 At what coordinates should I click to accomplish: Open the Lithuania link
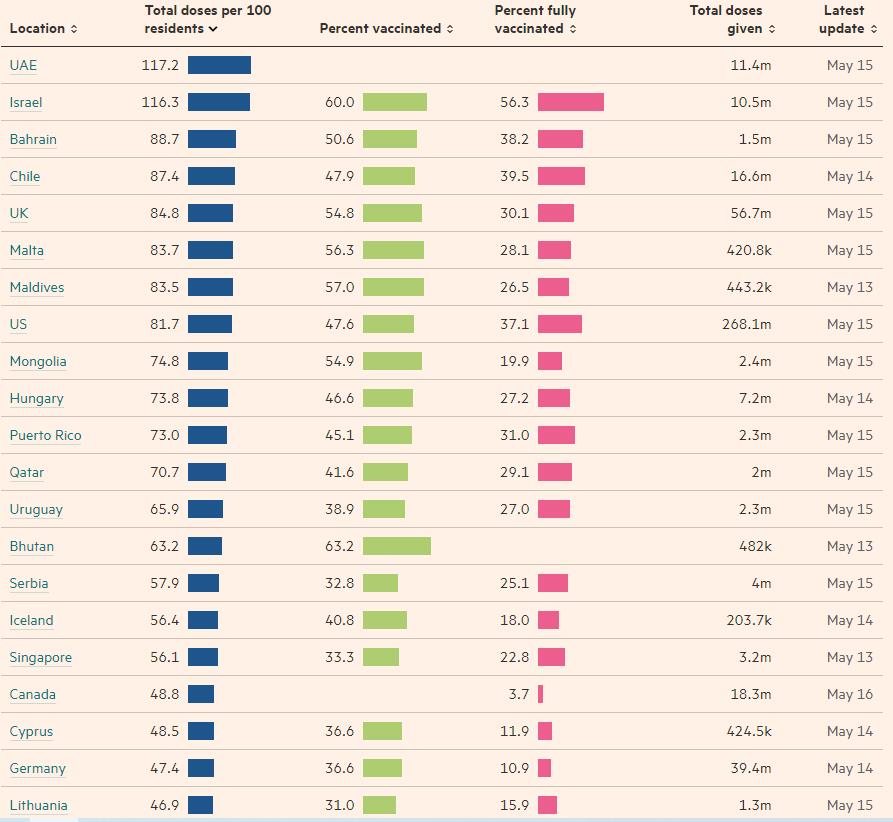(39, 805)
